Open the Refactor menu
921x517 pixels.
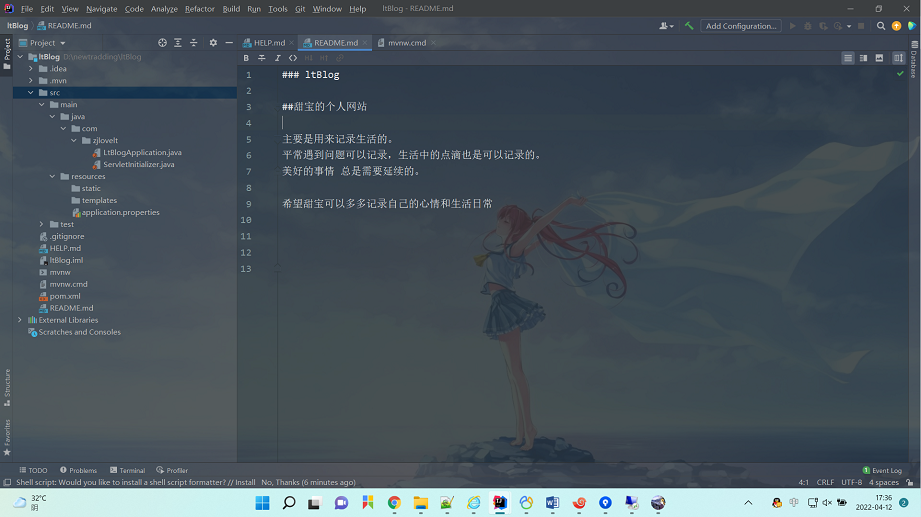200,9
